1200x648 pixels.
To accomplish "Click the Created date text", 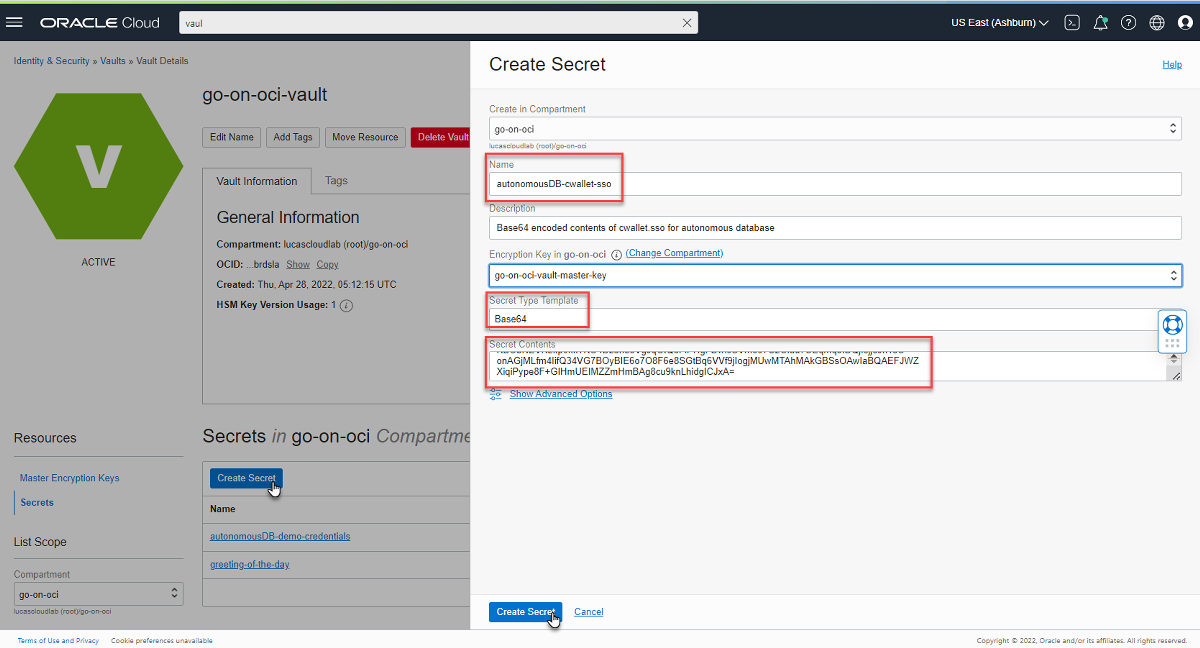I will (x=306, y=285).
